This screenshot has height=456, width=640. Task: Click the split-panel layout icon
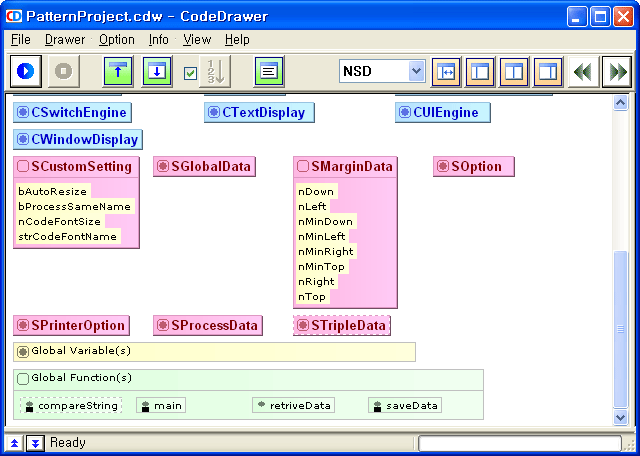pos(514,72)
